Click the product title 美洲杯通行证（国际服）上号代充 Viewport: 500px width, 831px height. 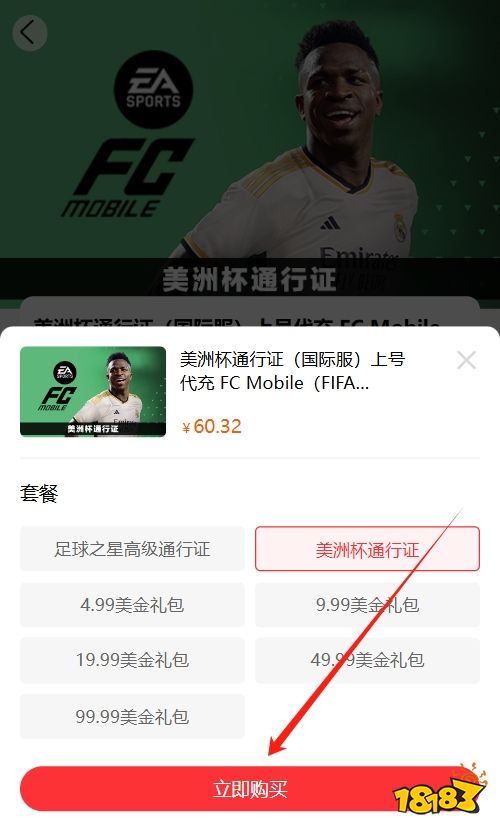click(292, 371)
